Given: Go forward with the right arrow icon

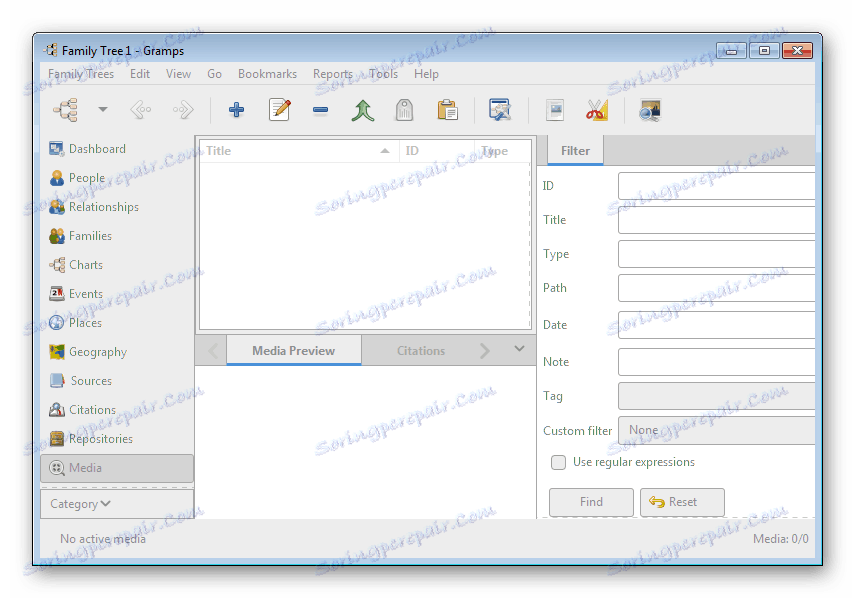Looking at the screenshot, I should 183,110.
